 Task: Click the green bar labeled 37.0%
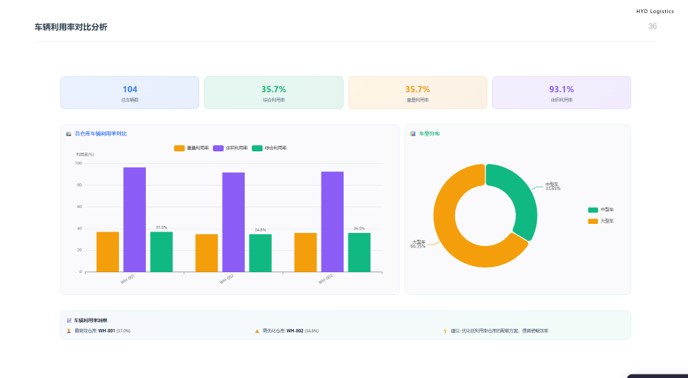[161, 252]
